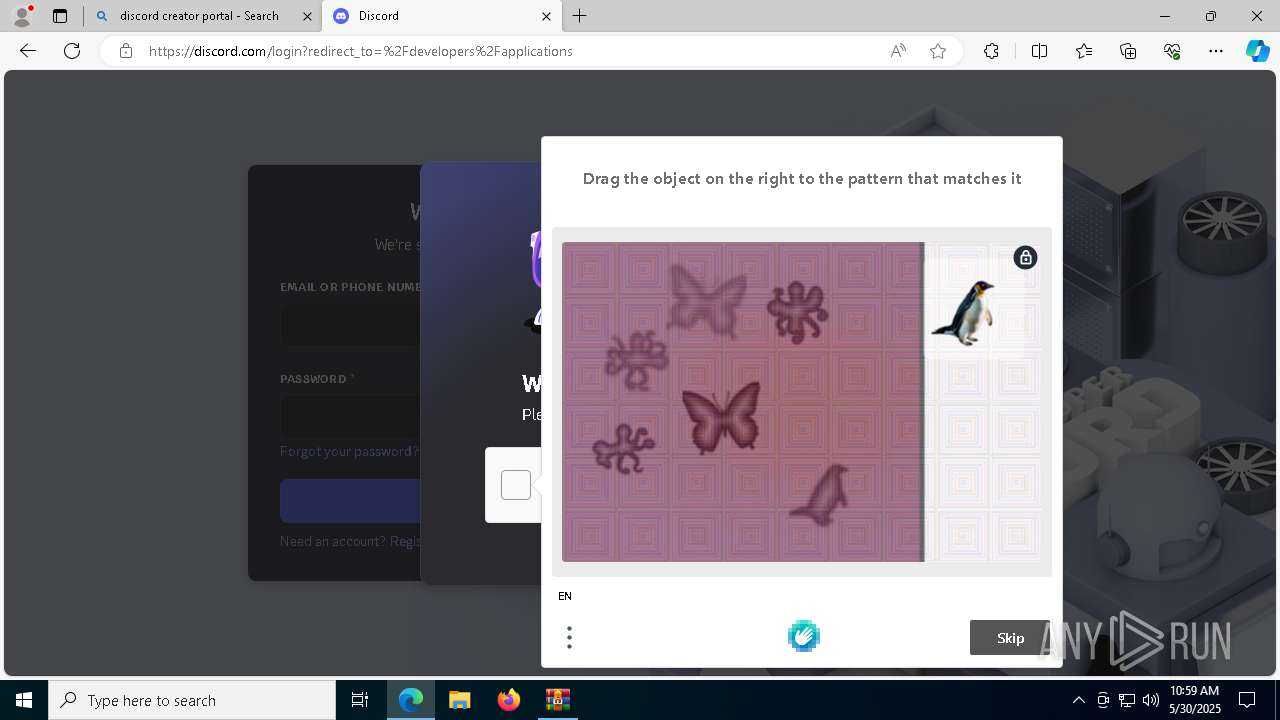1280x720 pixels.
Task: Click the Email or Phone Number field
Action: click(x=350, y=326)
